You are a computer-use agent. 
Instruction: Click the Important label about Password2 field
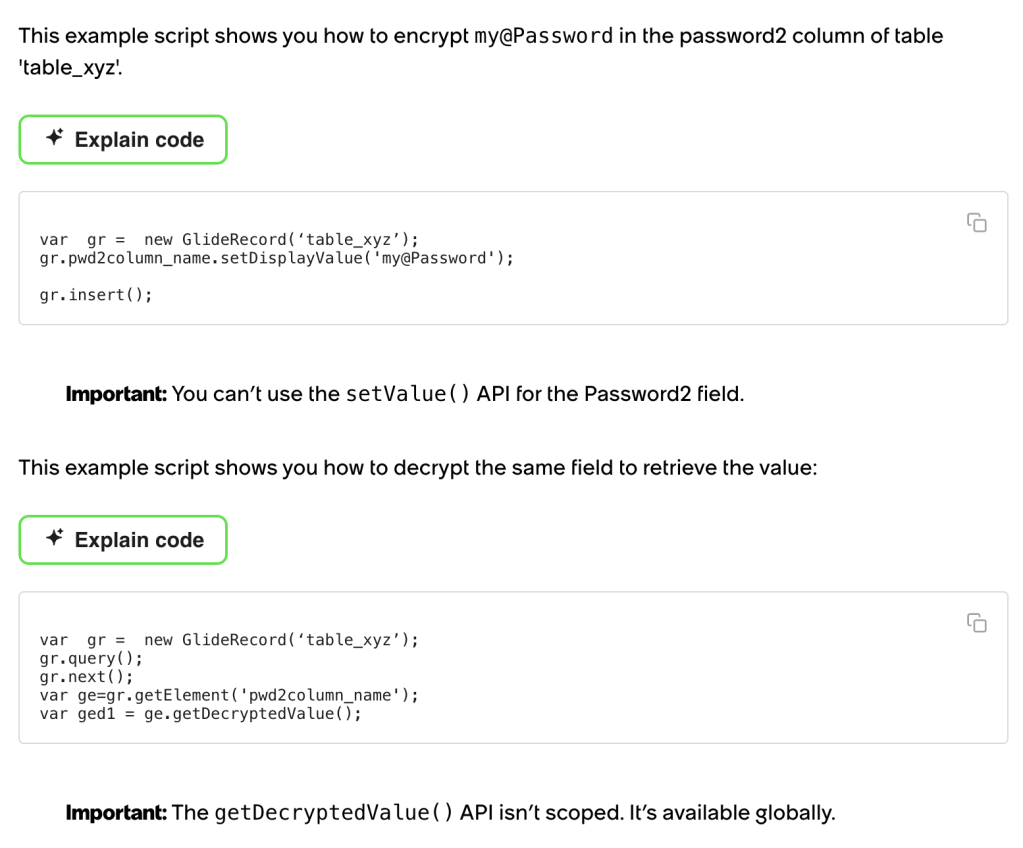coord(116,394)
